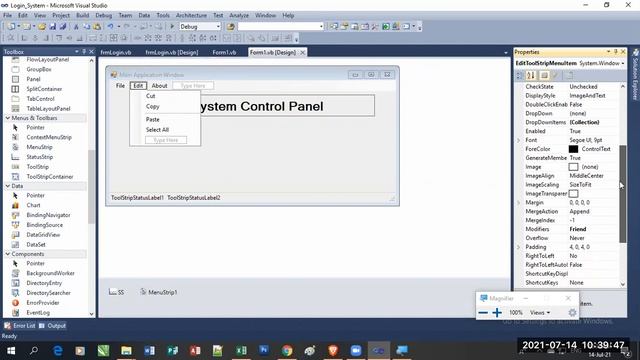The height and width of the screenshot is (360, 640).
Task: Click the Open File folder icon
Action: coord(42,27)
